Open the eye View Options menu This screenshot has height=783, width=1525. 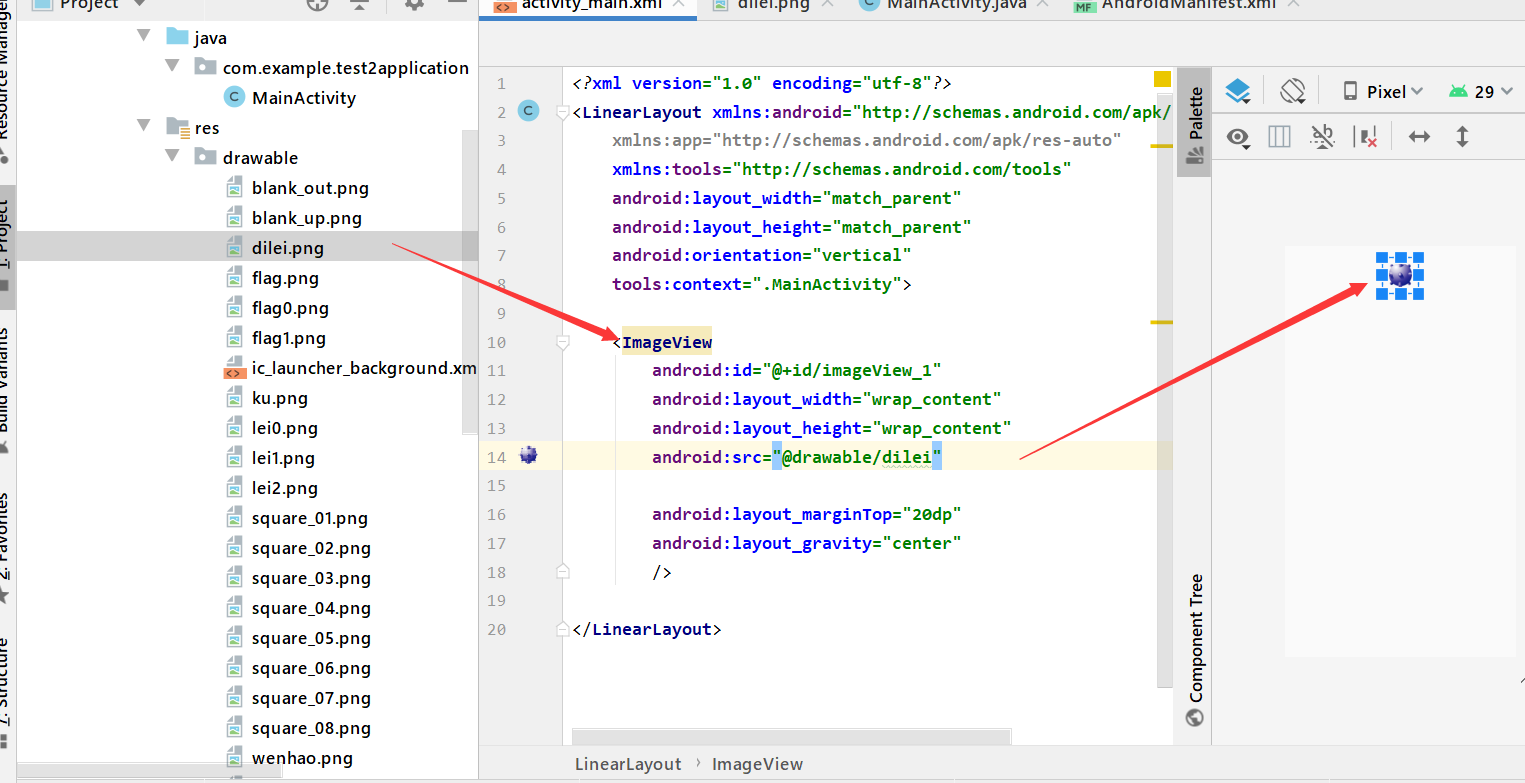click(1239, 137)
